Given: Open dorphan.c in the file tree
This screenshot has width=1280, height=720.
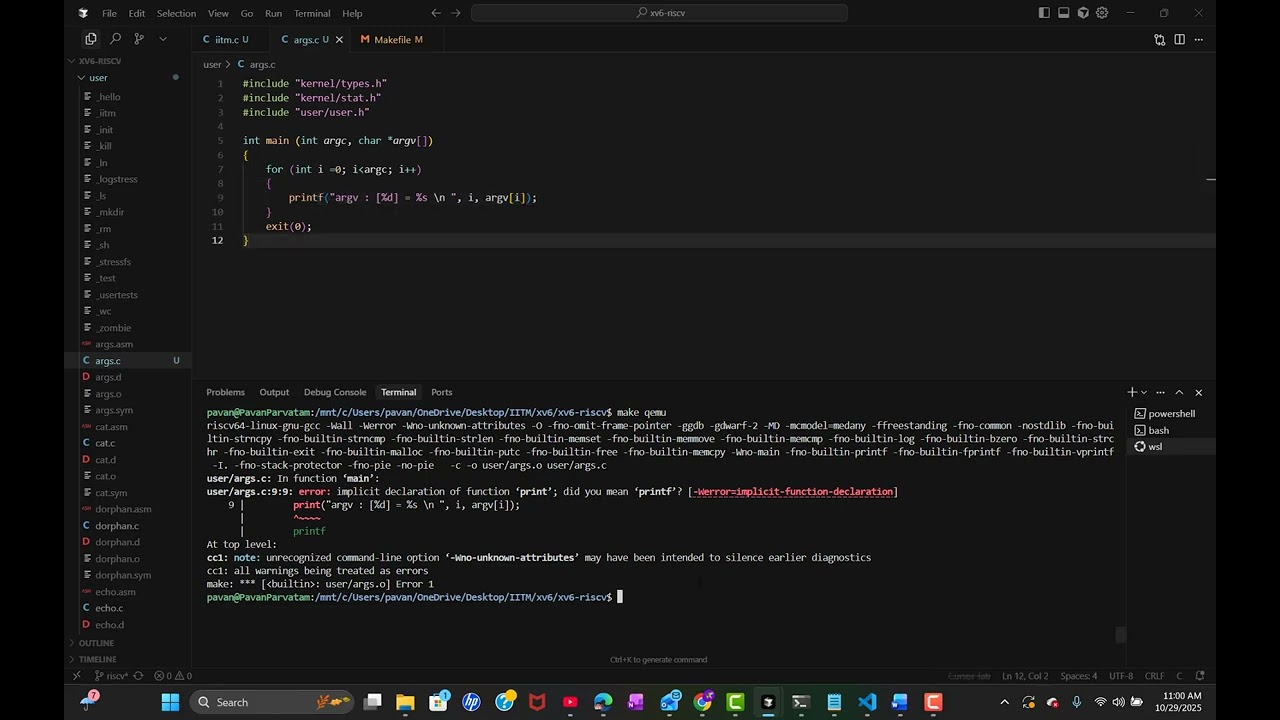Looking at the screenshot, I should coord(117,526).
